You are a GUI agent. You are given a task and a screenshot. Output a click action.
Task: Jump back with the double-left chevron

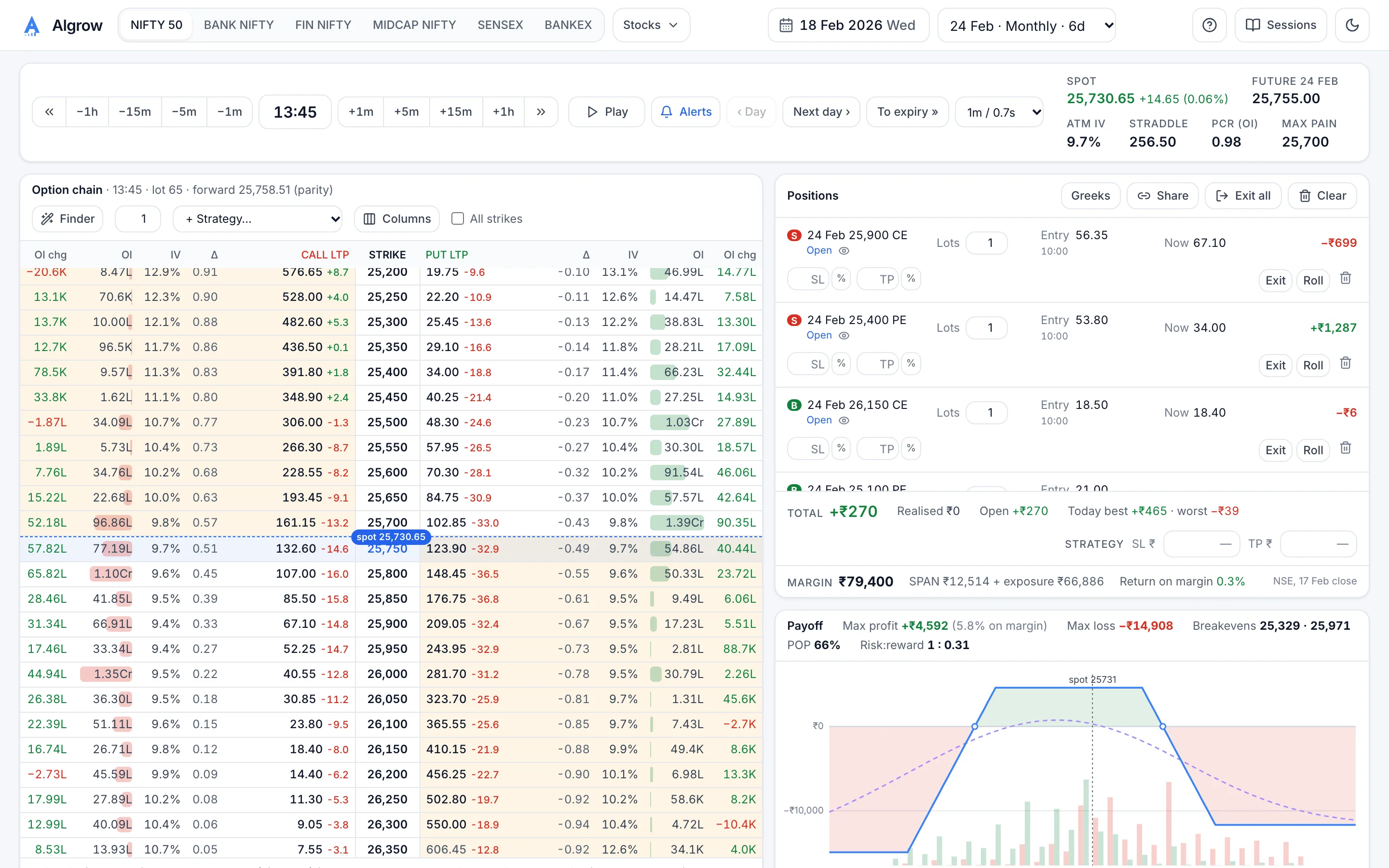[x=49, y=112]
